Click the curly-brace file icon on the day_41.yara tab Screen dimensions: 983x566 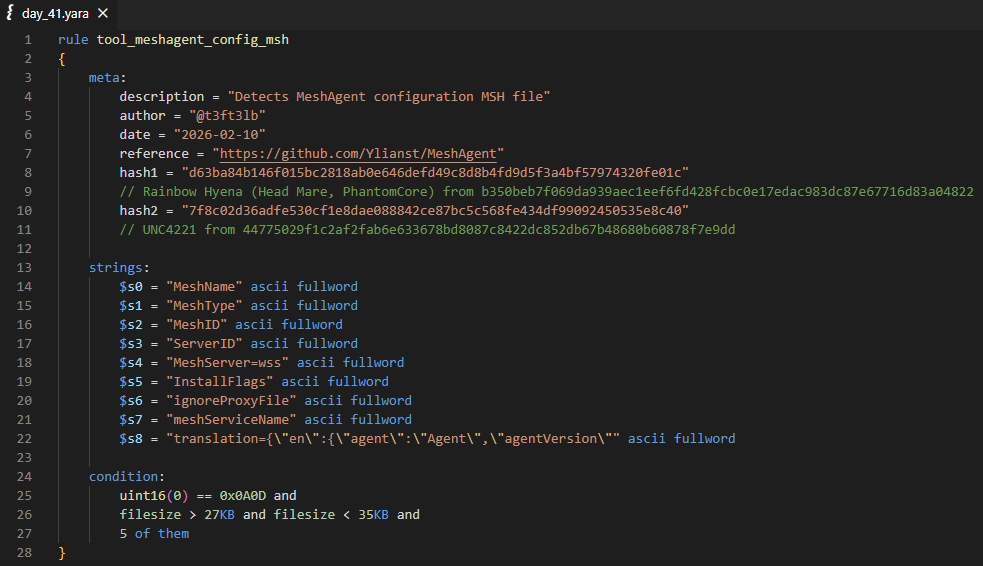coord(10,13)
